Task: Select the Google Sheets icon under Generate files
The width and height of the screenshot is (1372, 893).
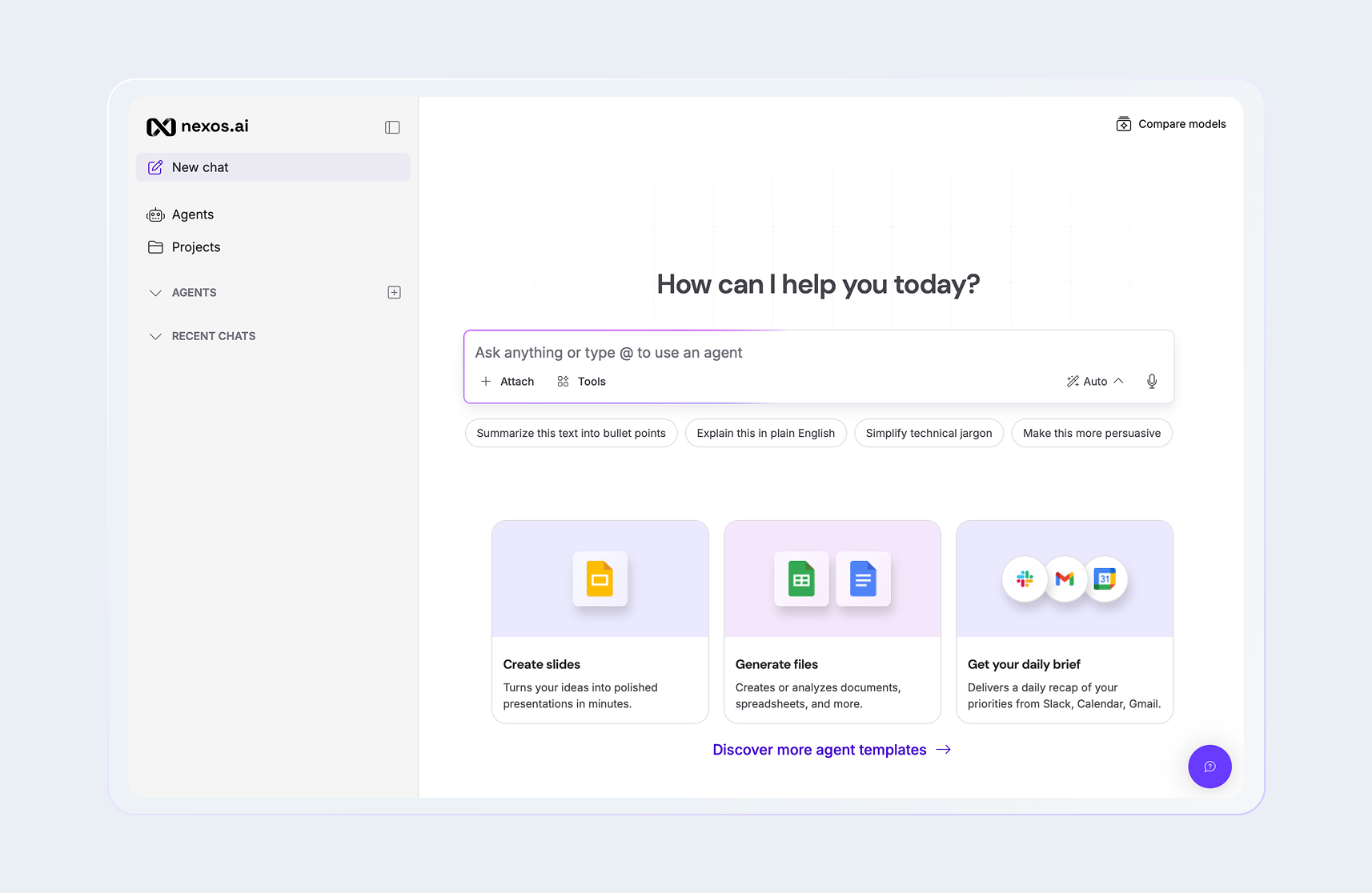Action: click(801, 579)
